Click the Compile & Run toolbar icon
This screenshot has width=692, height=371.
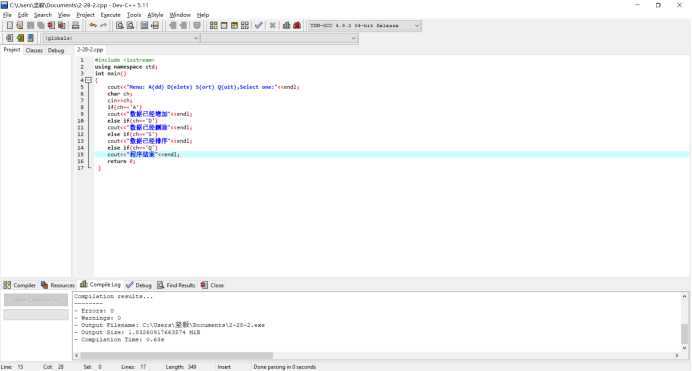(x=234, y=26)
